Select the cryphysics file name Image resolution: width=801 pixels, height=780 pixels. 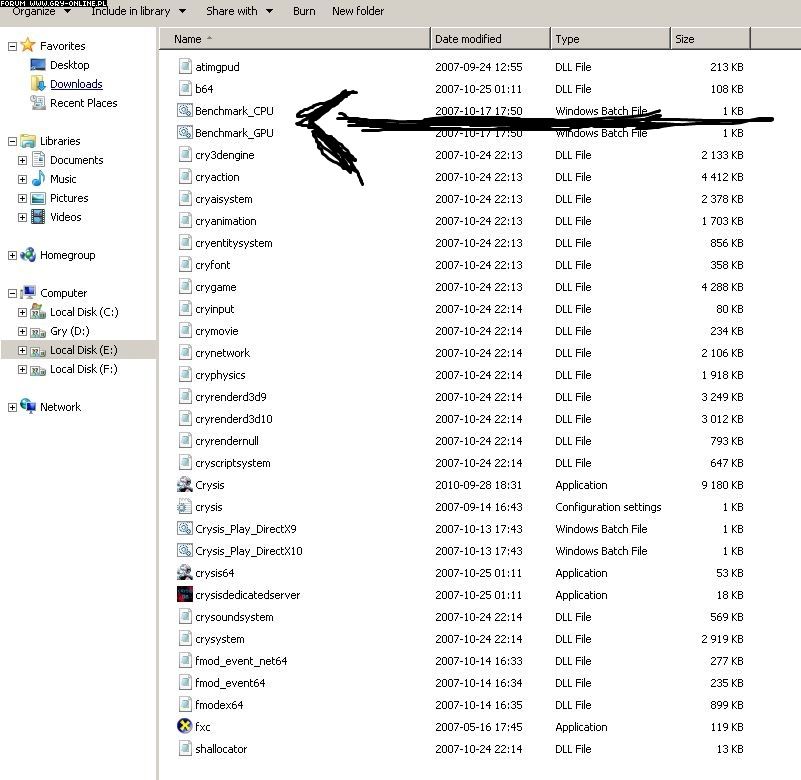[x=220, y=375]
